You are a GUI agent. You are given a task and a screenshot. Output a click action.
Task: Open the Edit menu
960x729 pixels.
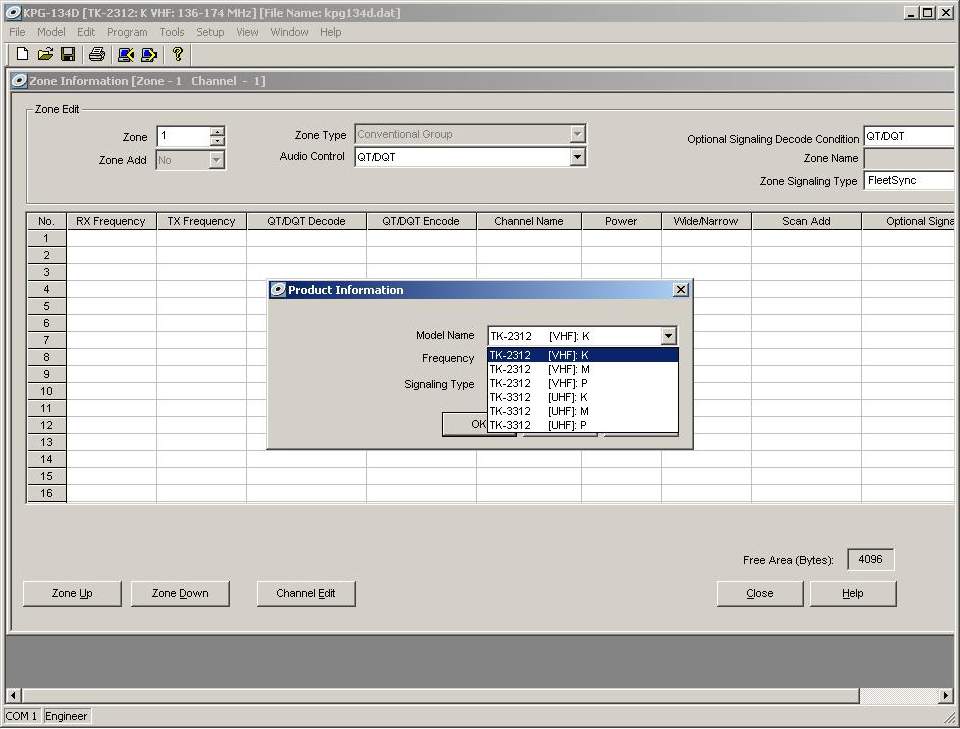point(86,32)
